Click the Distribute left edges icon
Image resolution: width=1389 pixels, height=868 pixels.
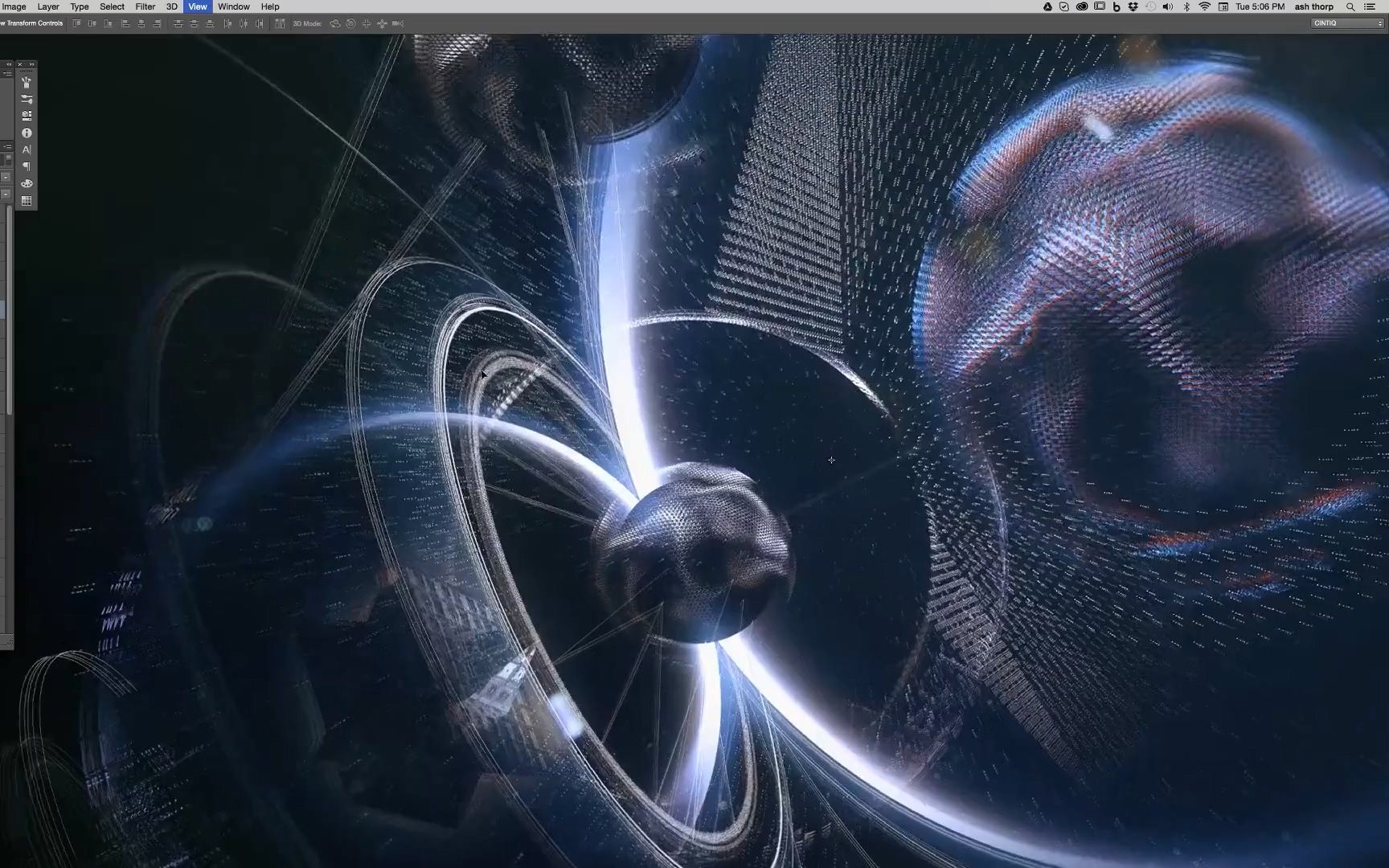227,23
